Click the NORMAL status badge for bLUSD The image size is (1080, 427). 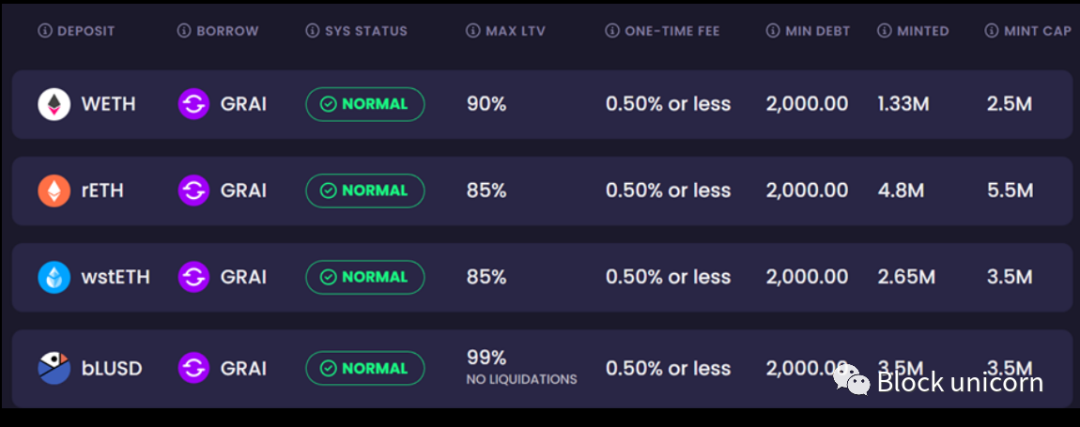[x=365, y=368]
